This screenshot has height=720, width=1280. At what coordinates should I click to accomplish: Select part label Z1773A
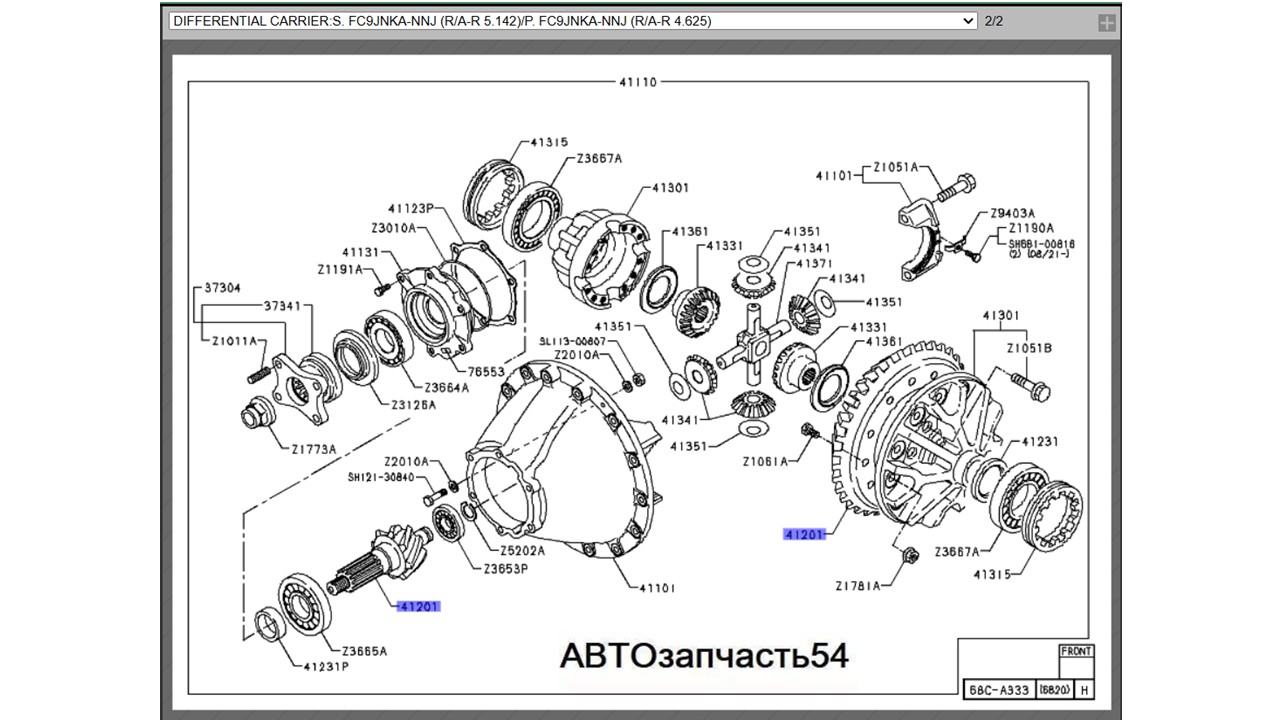[314, 448]
